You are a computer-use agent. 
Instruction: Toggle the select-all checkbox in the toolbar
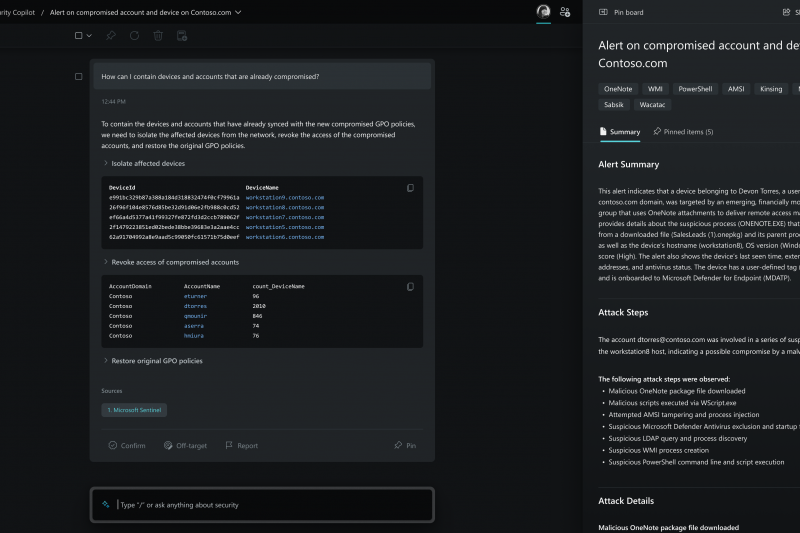coord(79,36)
